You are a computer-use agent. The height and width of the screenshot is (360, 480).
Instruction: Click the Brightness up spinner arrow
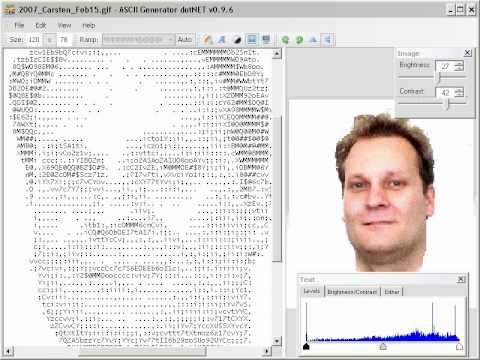point(459,64)
